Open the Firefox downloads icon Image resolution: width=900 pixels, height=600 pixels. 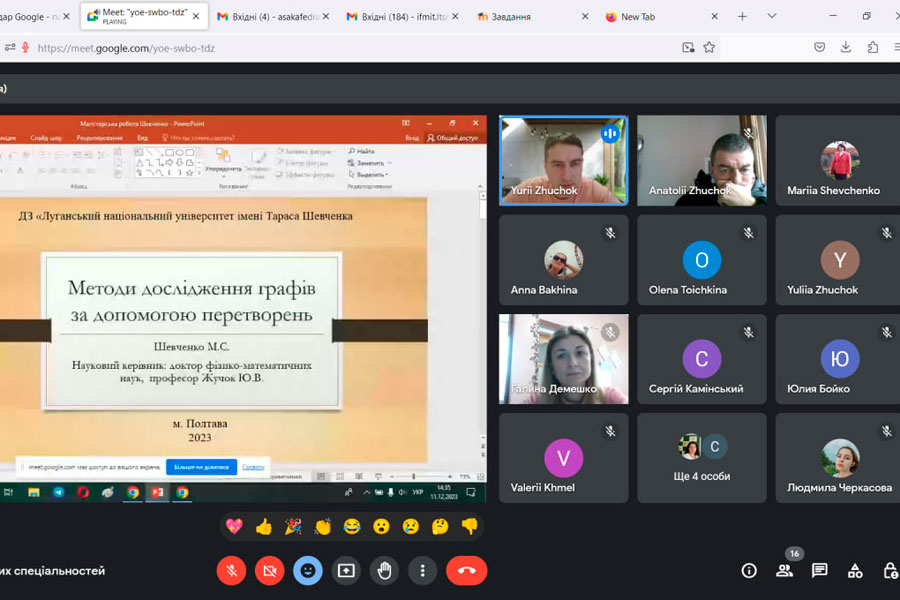846,47
